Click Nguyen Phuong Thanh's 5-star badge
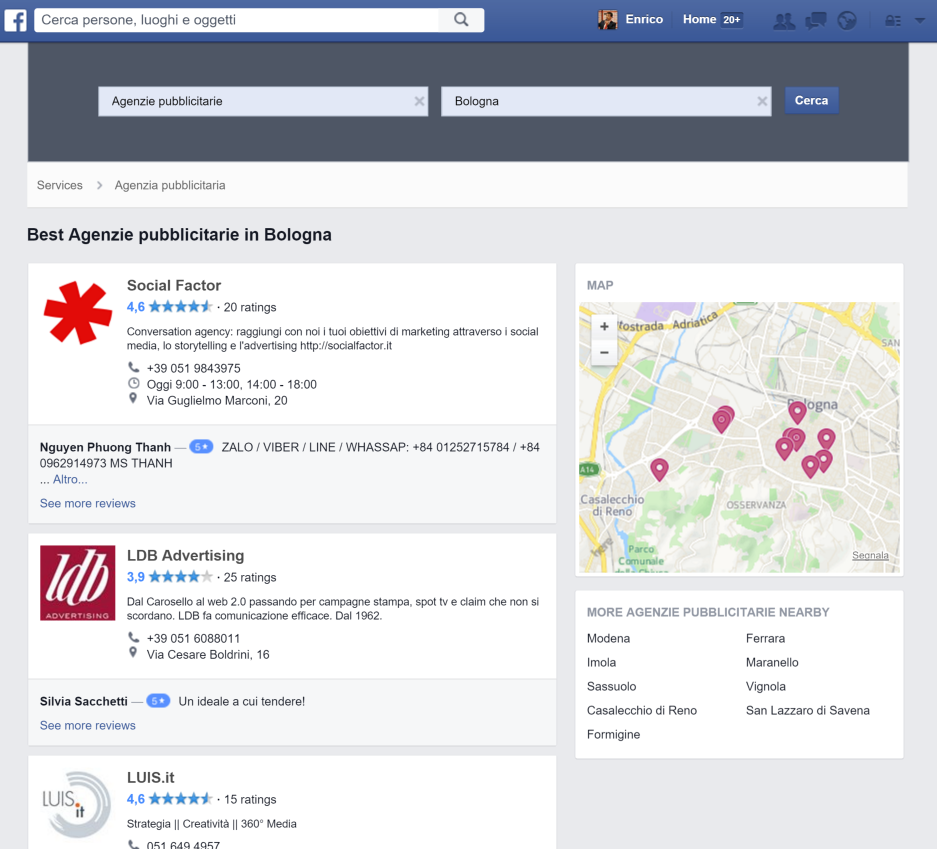 tap(201, 446)
